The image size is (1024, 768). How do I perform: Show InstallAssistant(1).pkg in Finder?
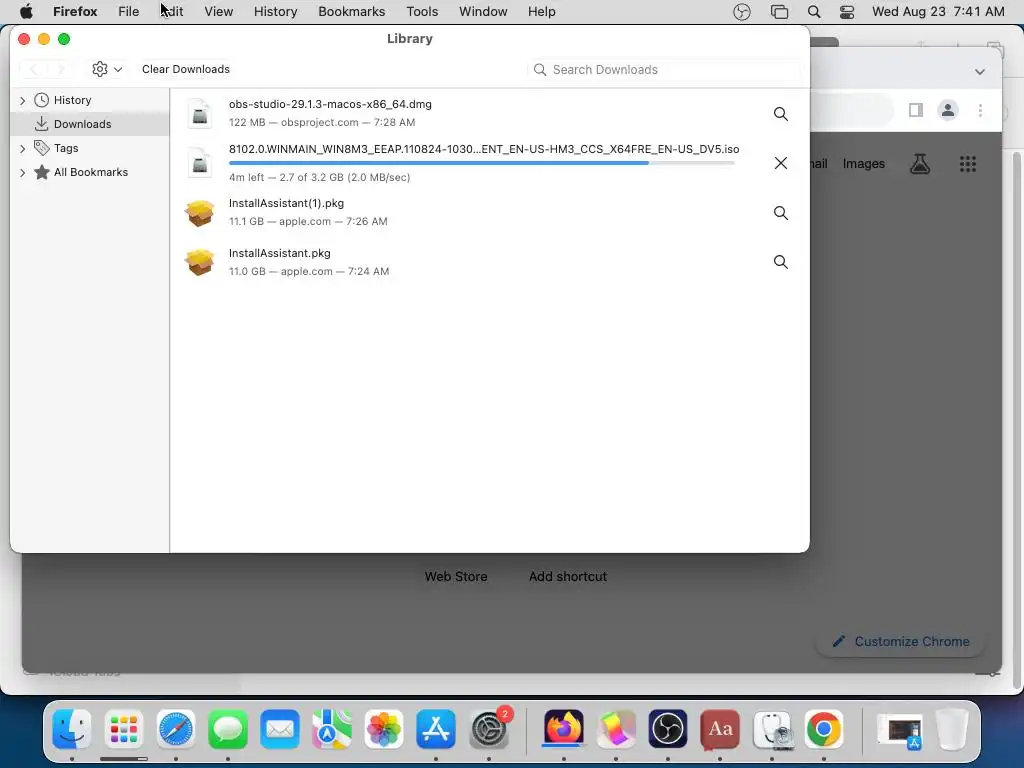pos(780,213)
